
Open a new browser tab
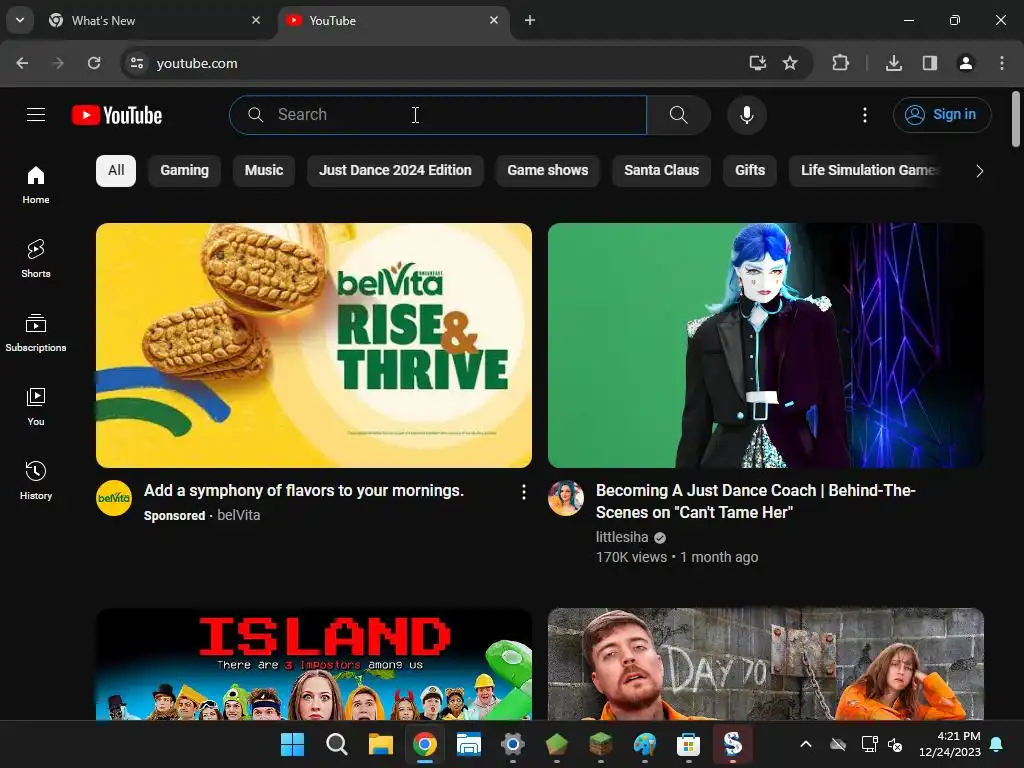click(x=530, y=20)
